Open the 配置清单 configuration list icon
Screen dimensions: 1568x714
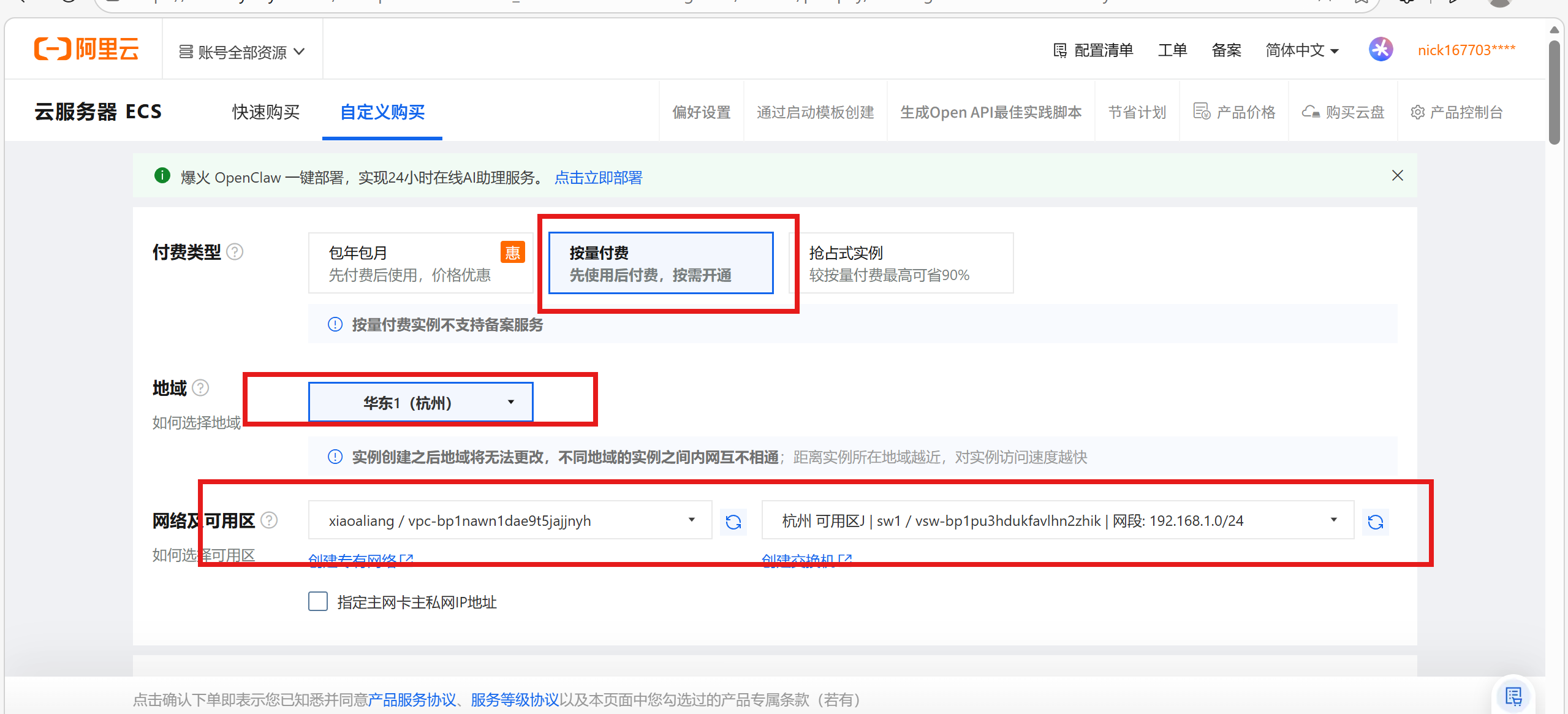click(x=1059, y=50)
